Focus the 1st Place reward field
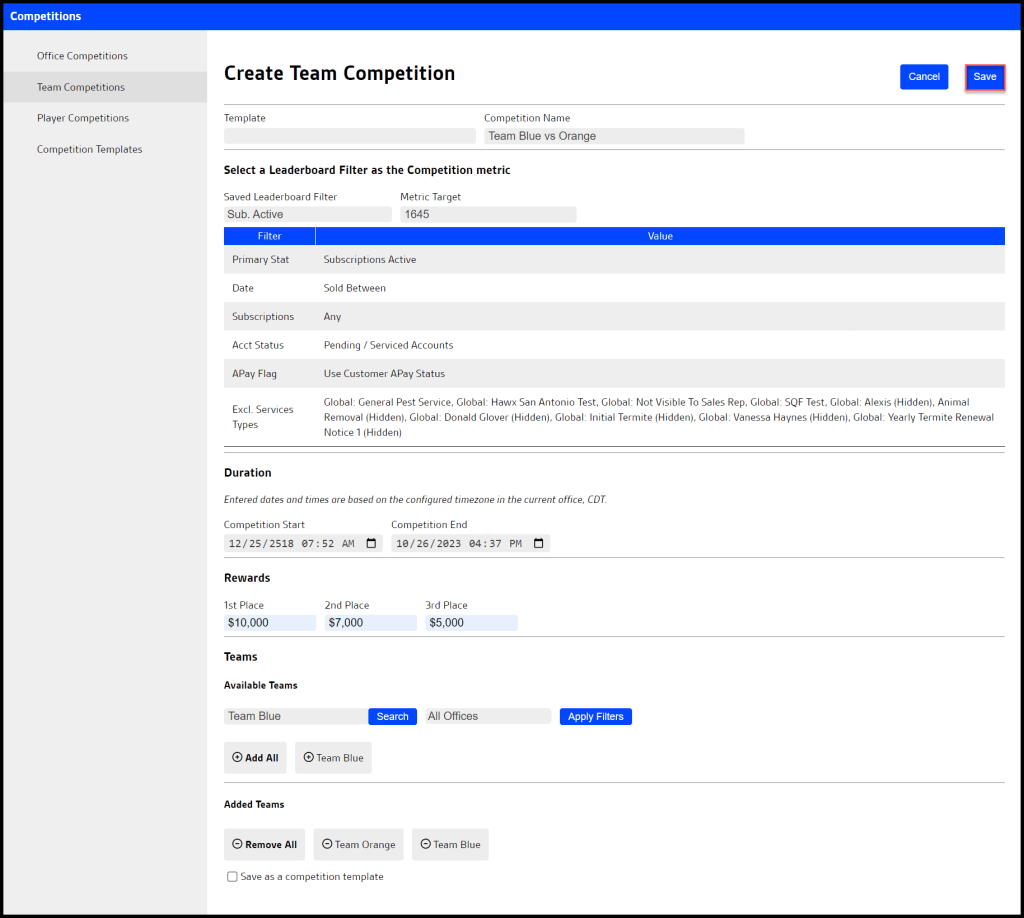Screen dimensions: 1024x918 [269, 623]
